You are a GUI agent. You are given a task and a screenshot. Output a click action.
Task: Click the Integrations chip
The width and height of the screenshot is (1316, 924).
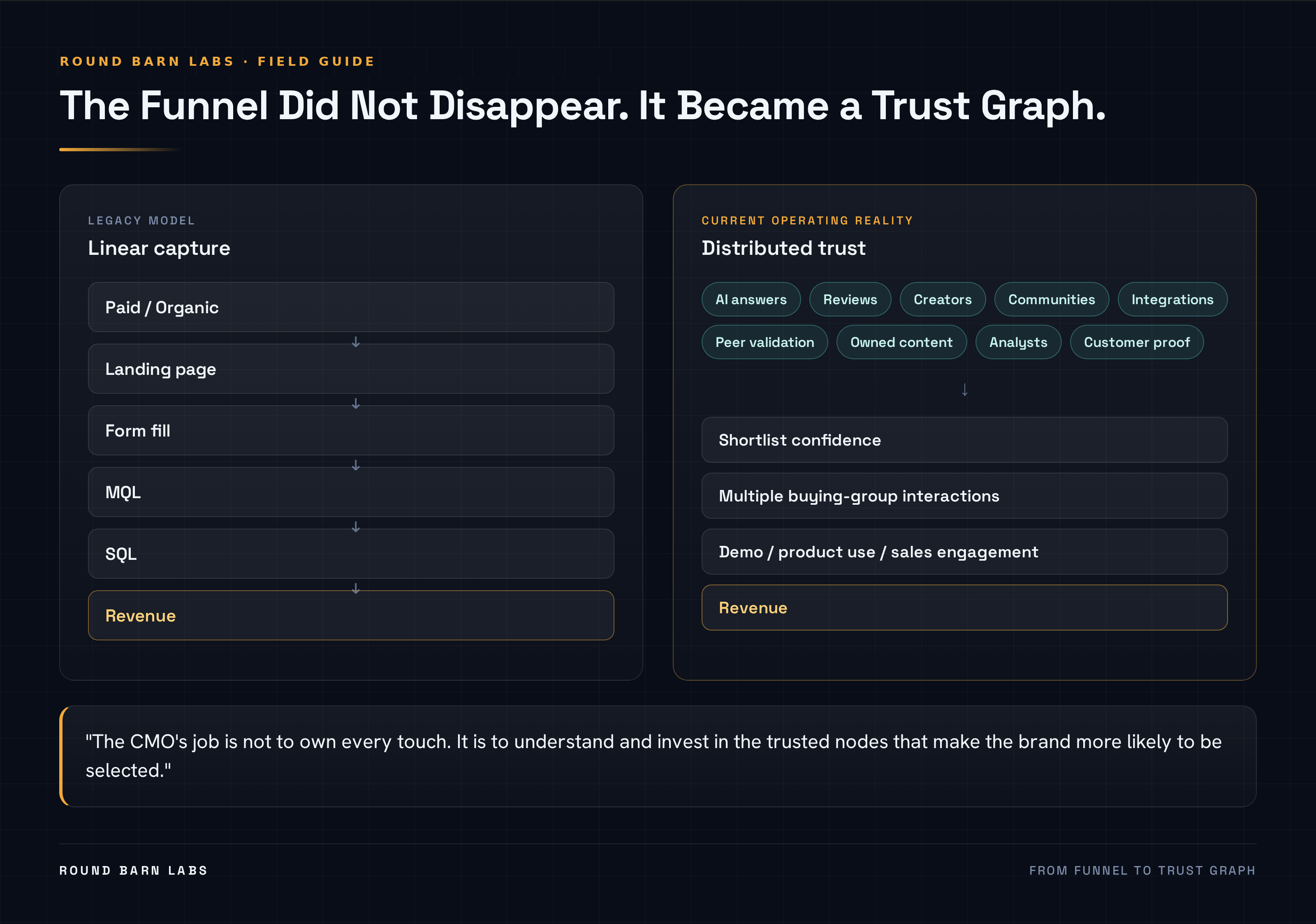click(1172, 299)
